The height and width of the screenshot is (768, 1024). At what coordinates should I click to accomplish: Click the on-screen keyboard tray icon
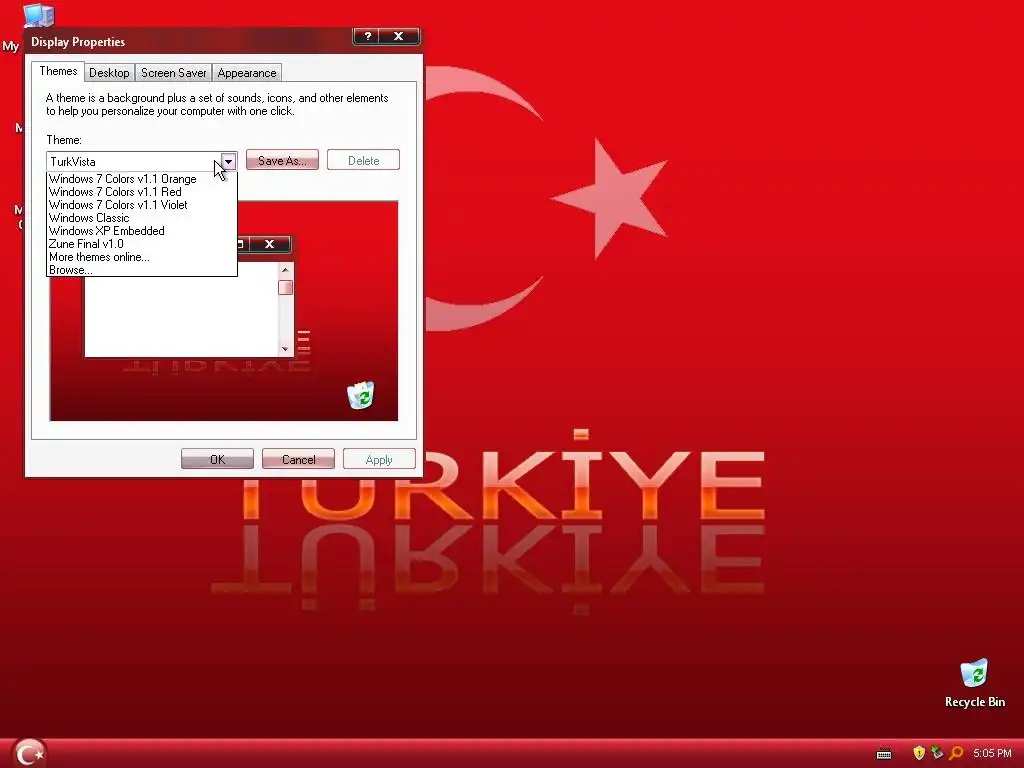[x=884, y=754]
